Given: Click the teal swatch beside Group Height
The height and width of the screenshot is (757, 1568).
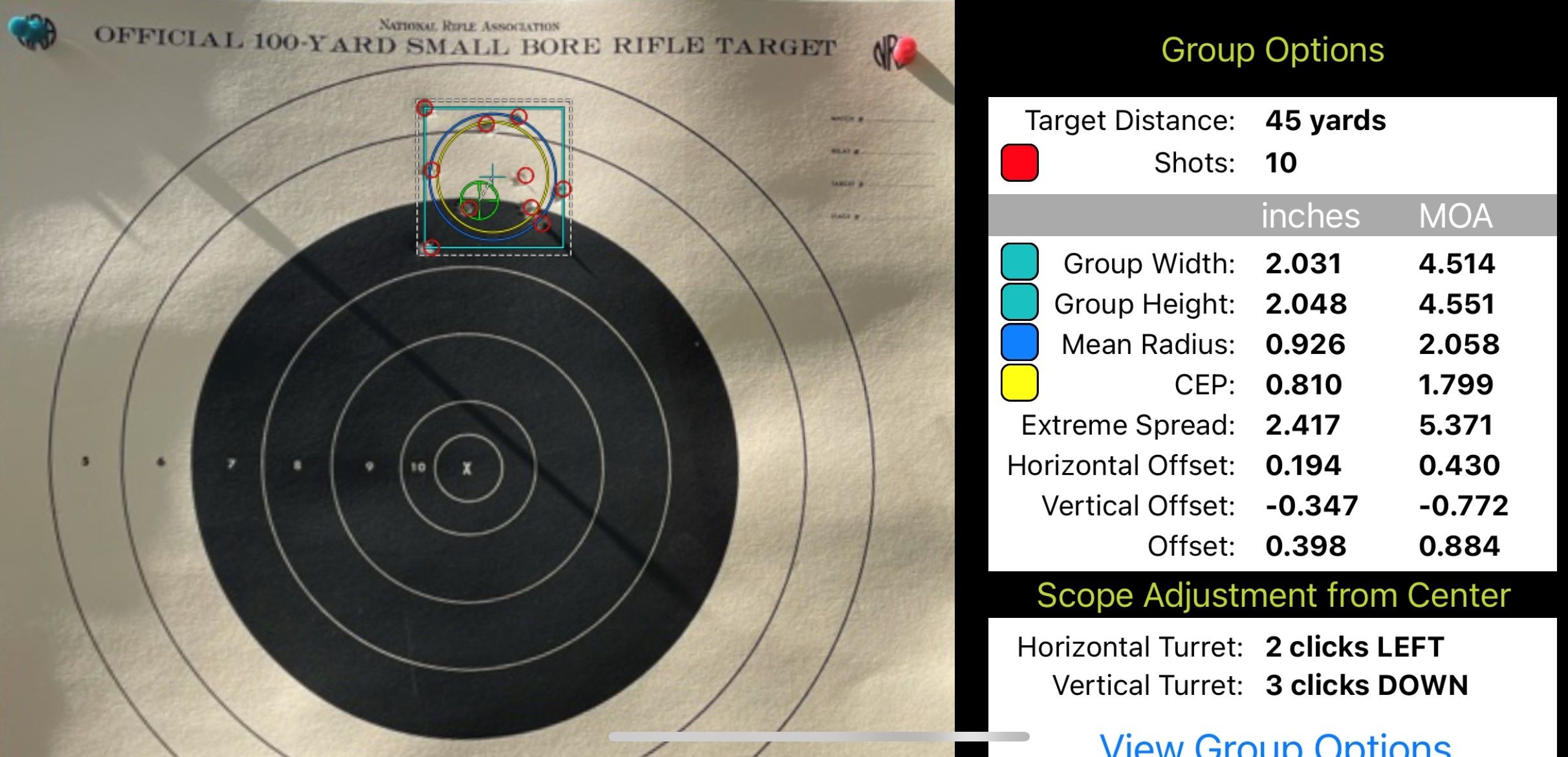Looking at the screenshot, I should coord(1019,302).
